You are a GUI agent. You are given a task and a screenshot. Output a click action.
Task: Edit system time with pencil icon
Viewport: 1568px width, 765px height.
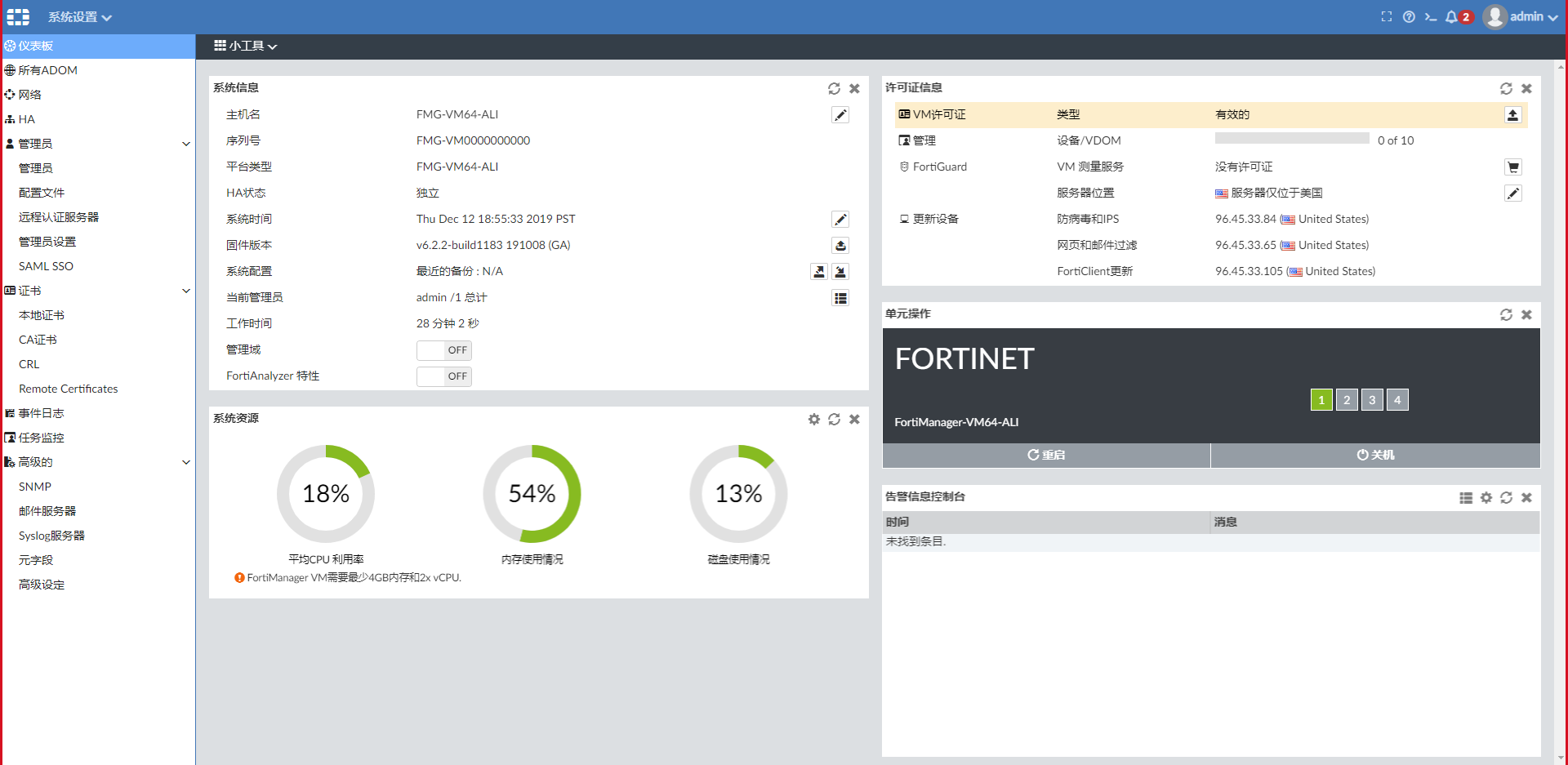pos(840,220)
